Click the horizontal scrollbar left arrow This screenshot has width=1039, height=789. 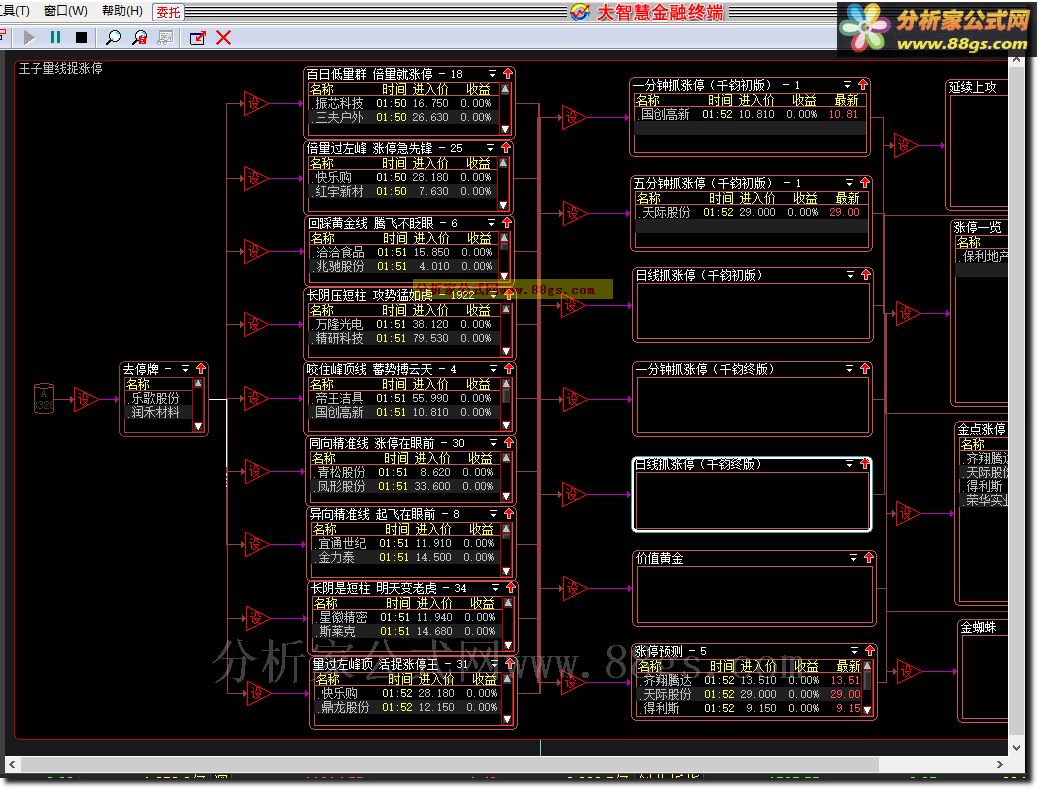click(12, 764)
